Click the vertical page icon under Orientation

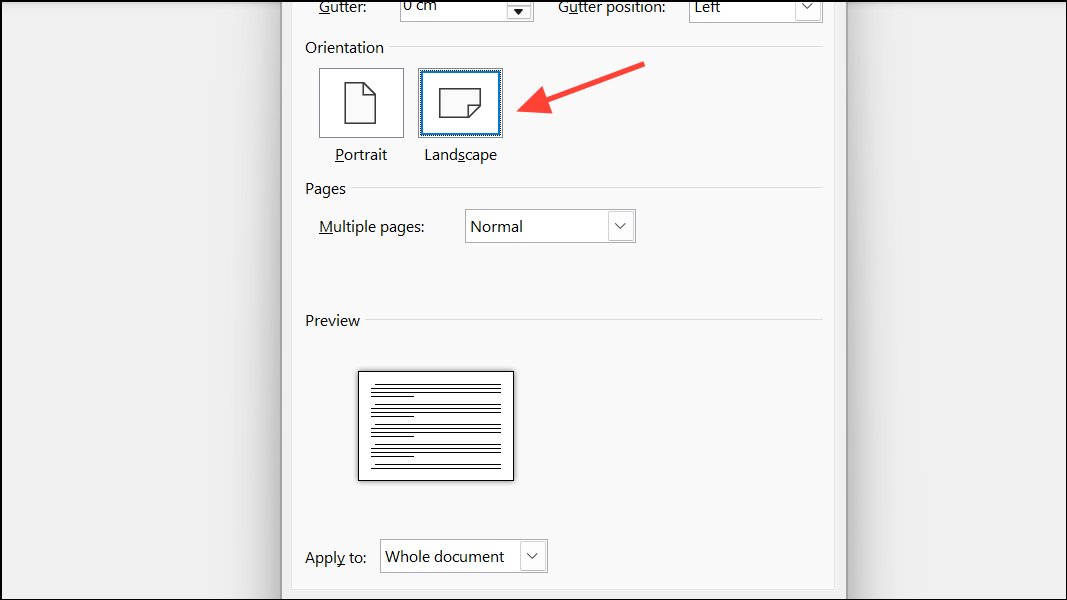[x=361, y=102]
